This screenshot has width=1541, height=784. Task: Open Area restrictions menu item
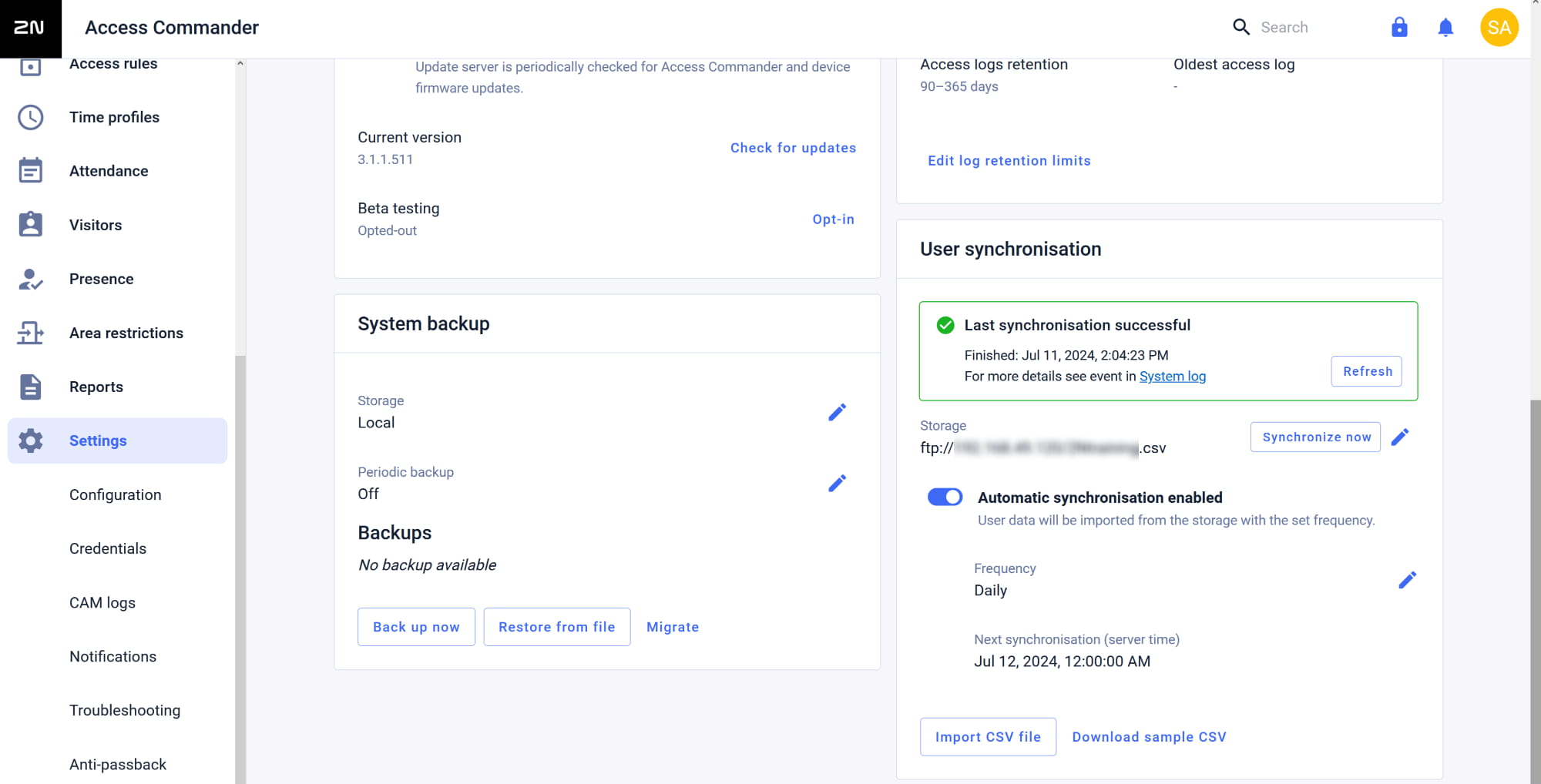[x=126, y=333]
